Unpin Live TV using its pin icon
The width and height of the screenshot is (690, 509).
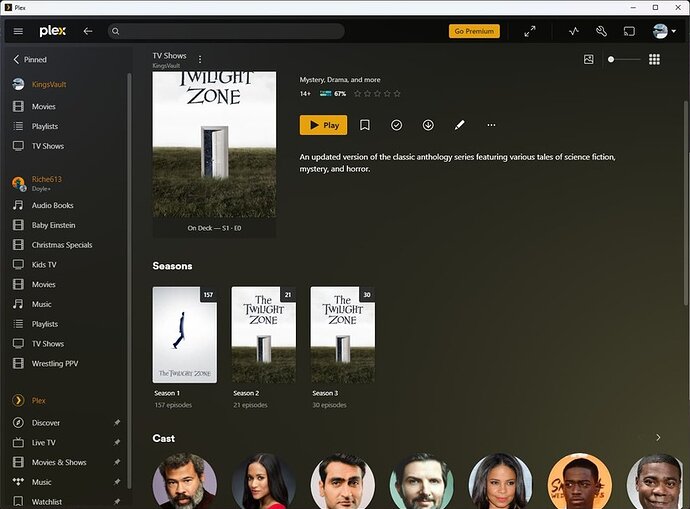pyautogui.click(x=117, y=443)
